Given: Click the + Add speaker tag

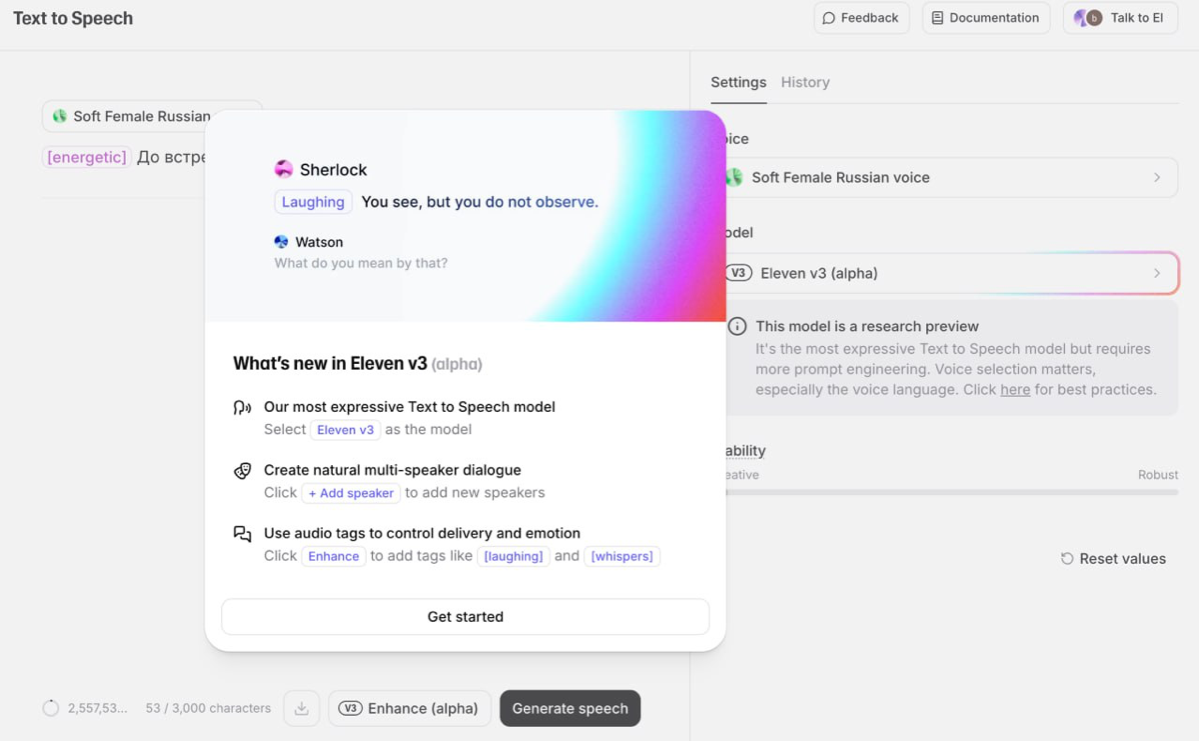Looking at the screenshot, I should (351, 493).
